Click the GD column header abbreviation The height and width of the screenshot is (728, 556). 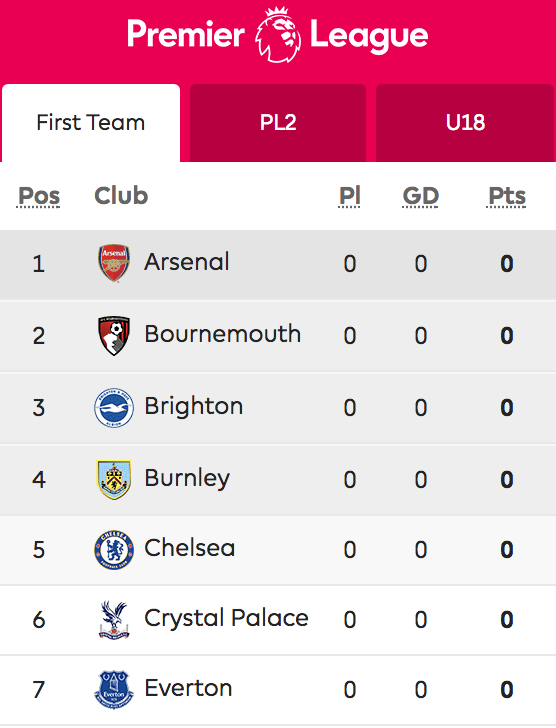pos(420,195)
